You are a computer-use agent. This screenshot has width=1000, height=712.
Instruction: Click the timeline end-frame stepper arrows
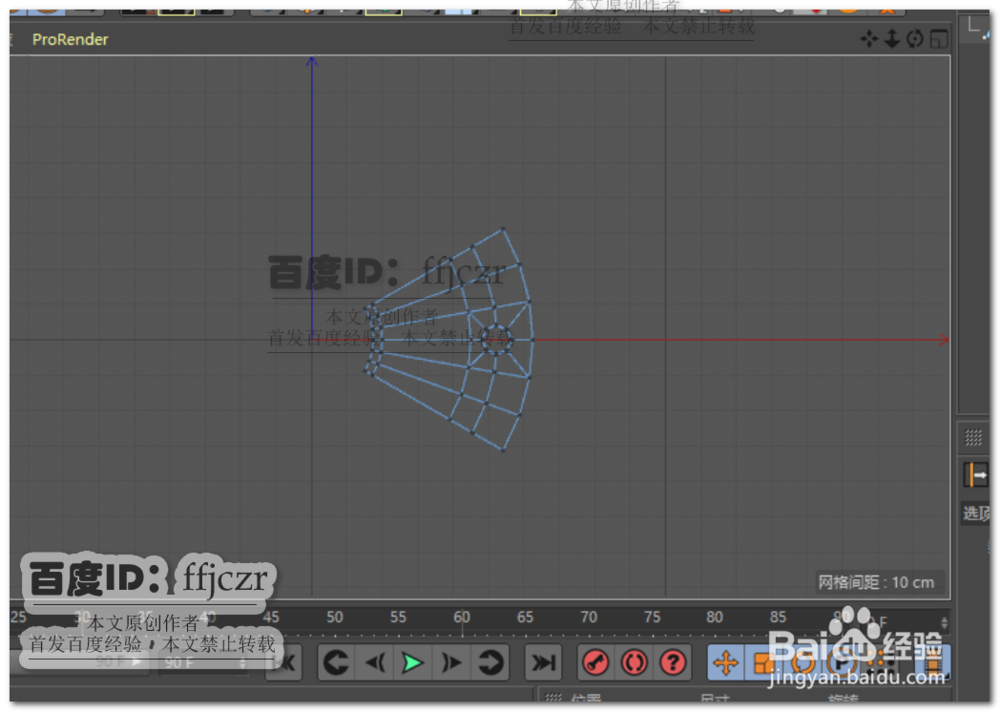(x=945, y=622)
